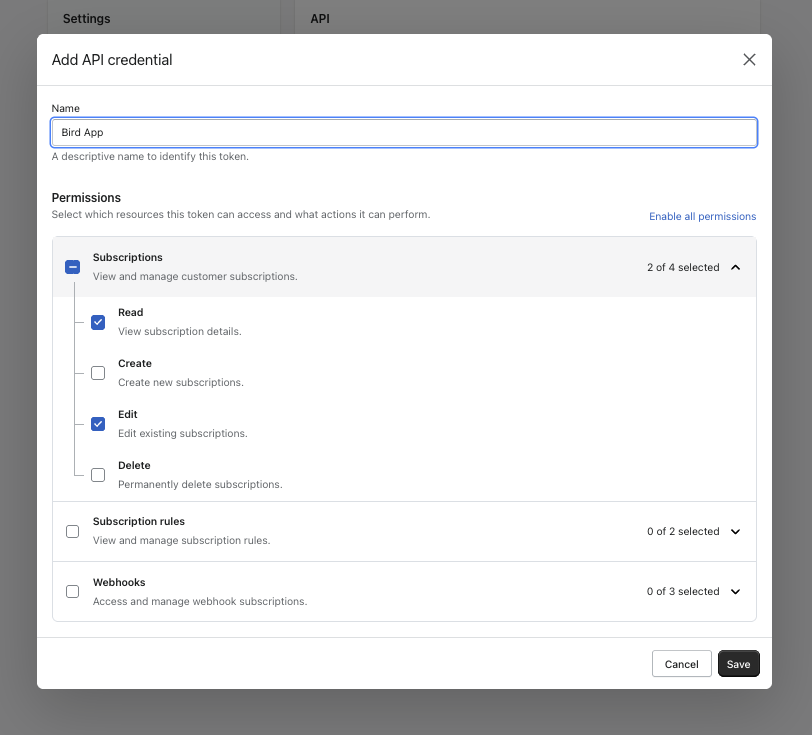This screenshot has height=735, width=812.
Task: Check the Subscription rules checkbox
Action: click(72, 531)
